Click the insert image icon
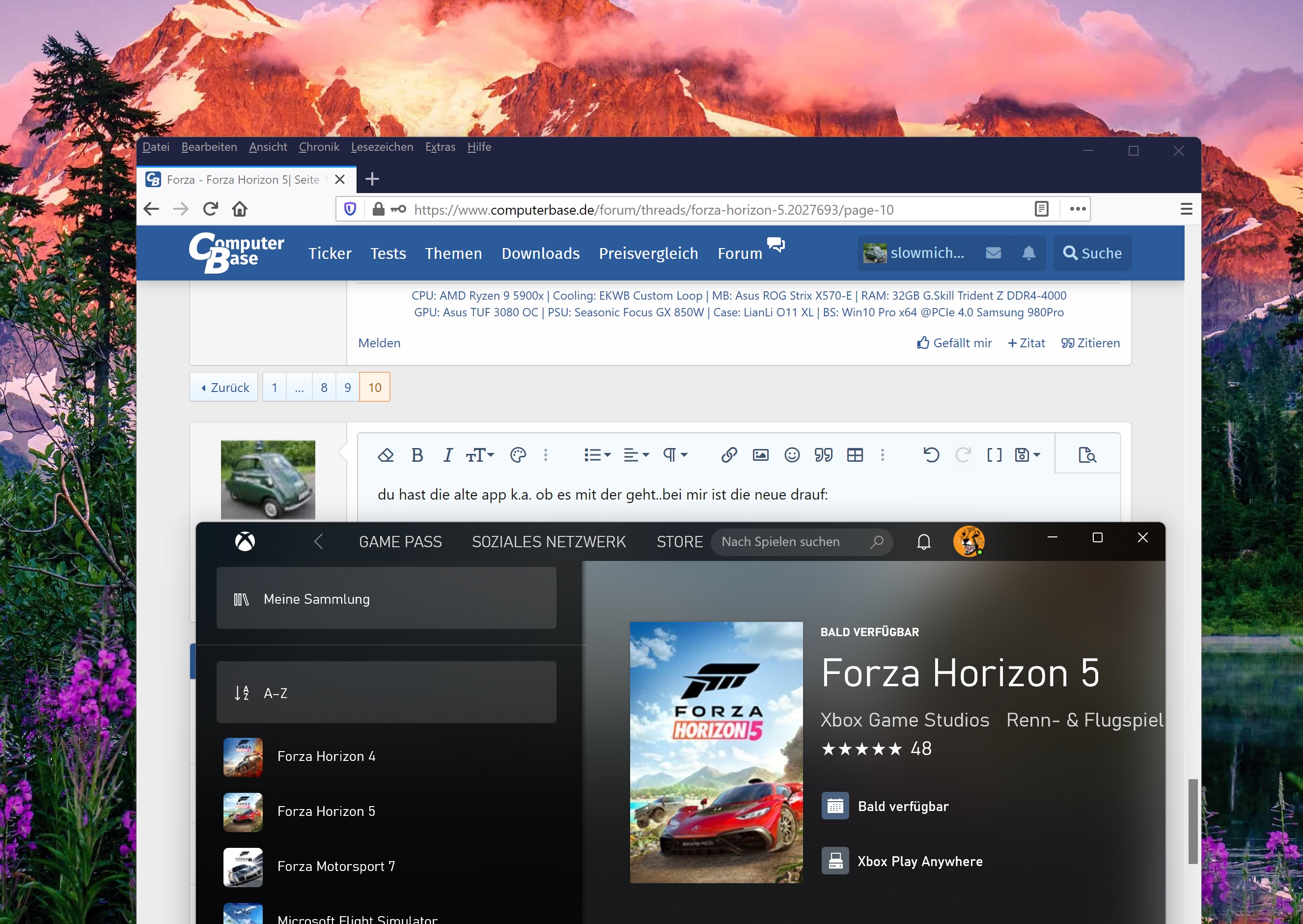 (760, 454)
